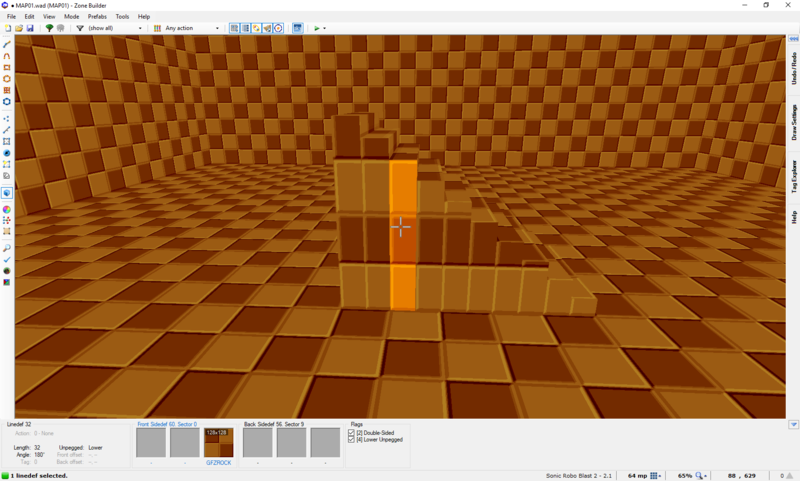Toggle the Double-Sided flag checkbox

pos(351,433)
